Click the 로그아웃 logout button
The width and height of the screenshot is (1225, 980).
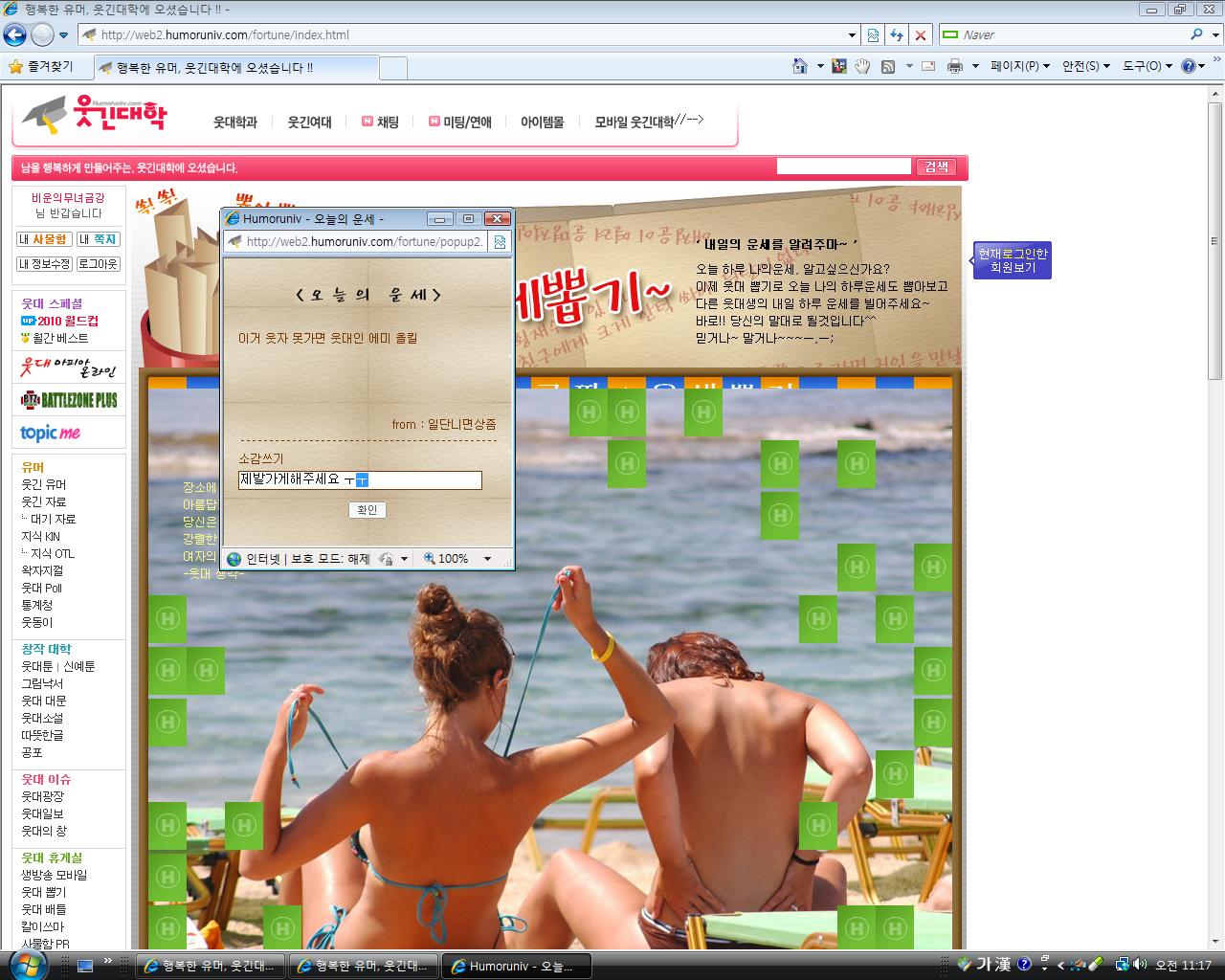pyautogui.click(x=99, y=264)
